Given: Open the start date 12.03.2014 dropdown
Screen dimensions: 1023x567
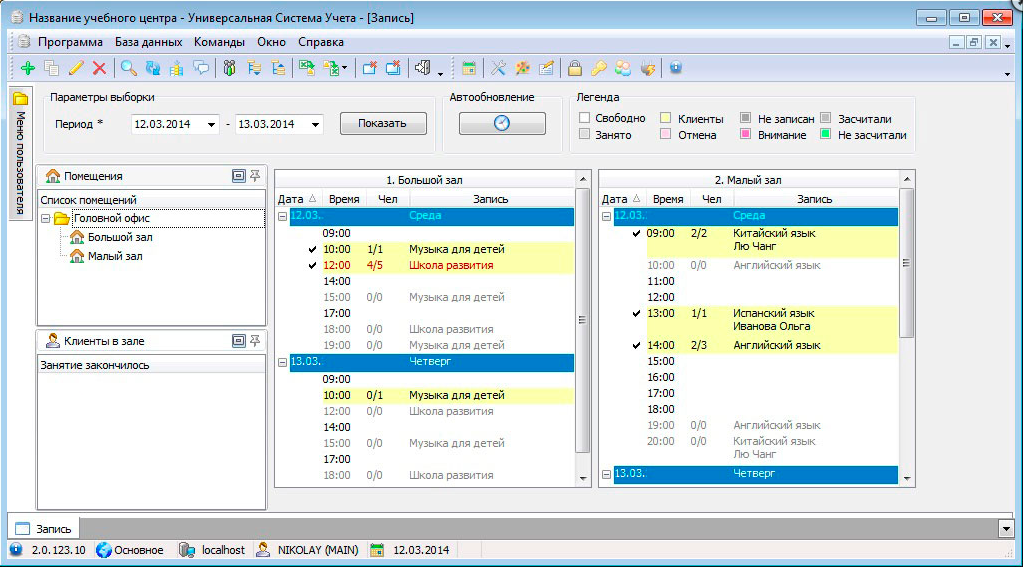Looking at the screenshot, I should (x=211, y=124).
